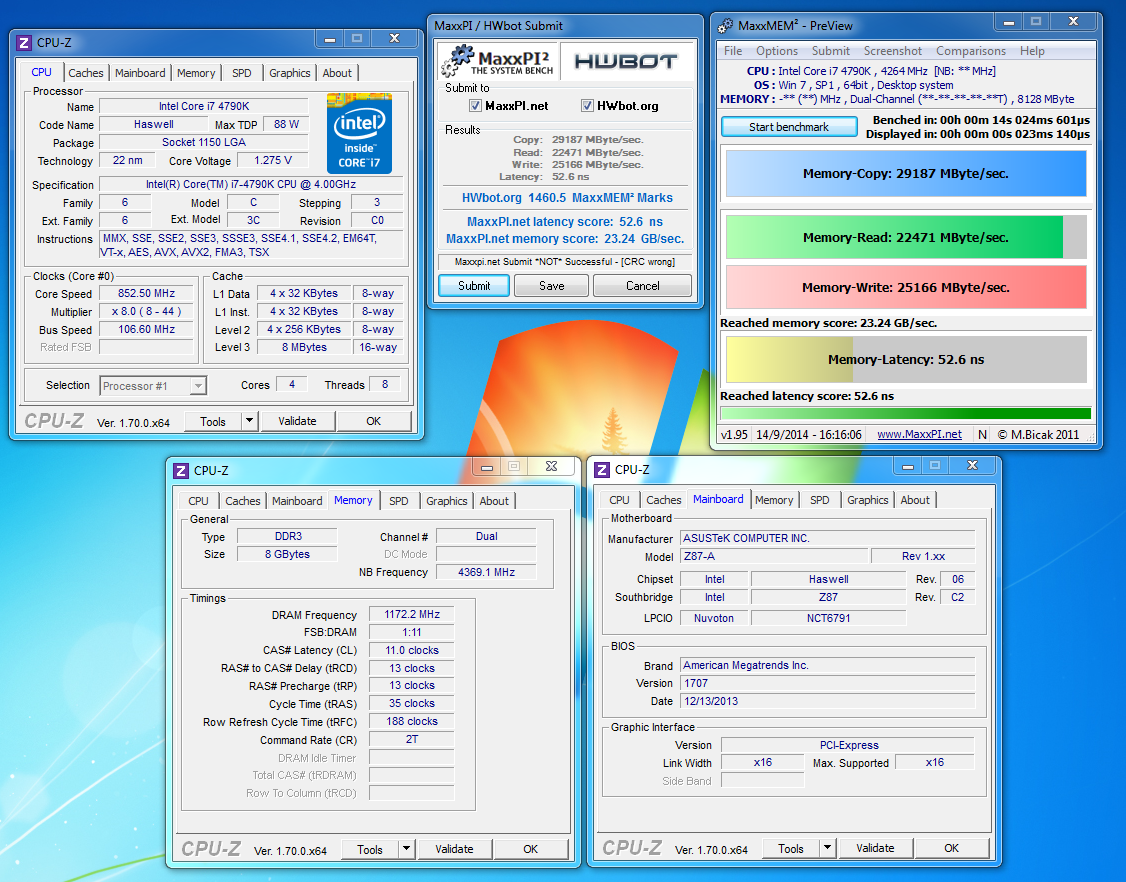
Task: Click the Memory-Latency 52.6 ns bar
Action: [x=906, y=359]
